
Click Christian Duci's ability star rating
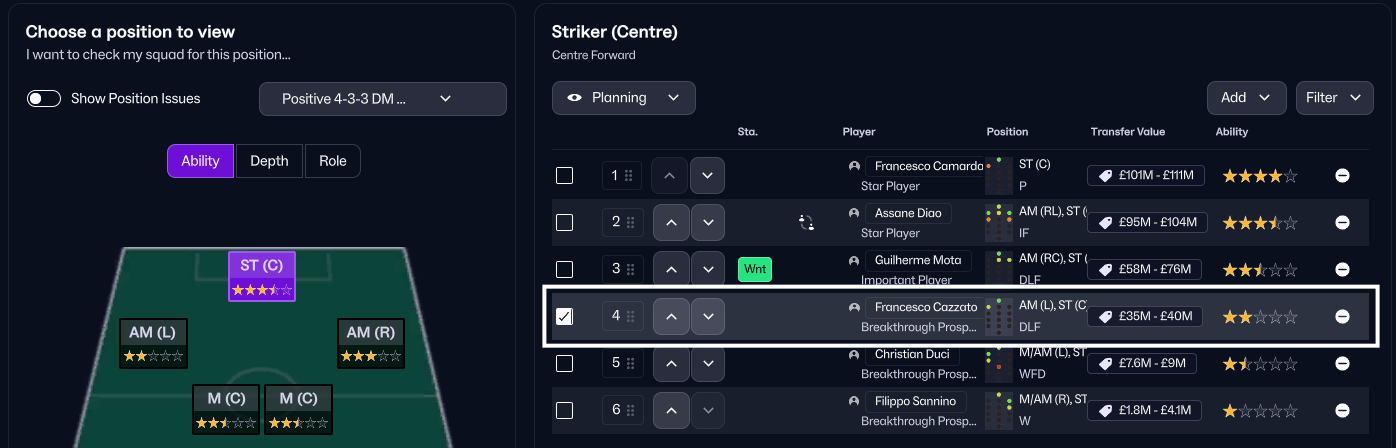[1260, 363]
